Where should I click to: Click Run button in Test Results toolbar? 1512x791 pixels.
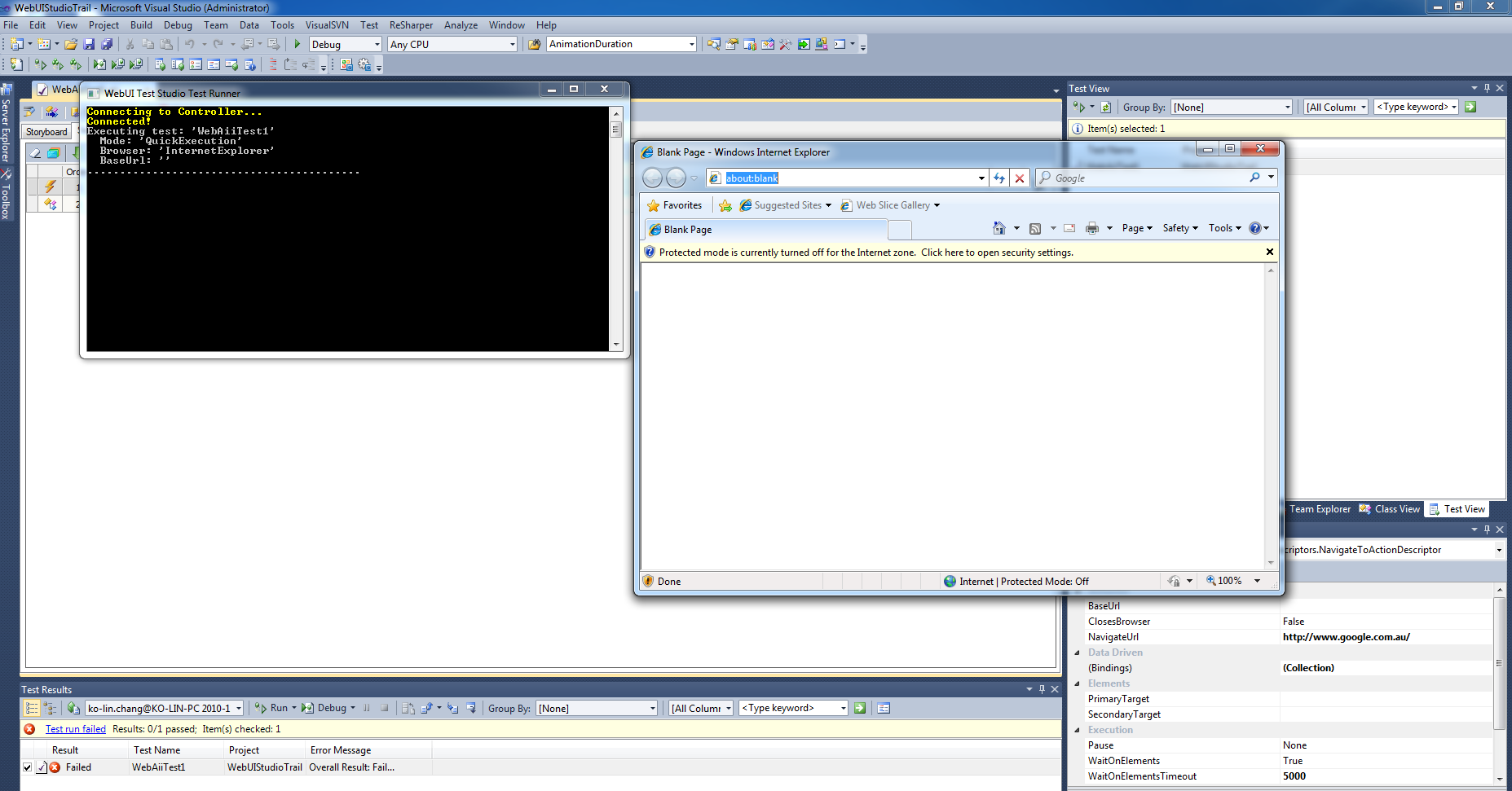tap(272, 708)
